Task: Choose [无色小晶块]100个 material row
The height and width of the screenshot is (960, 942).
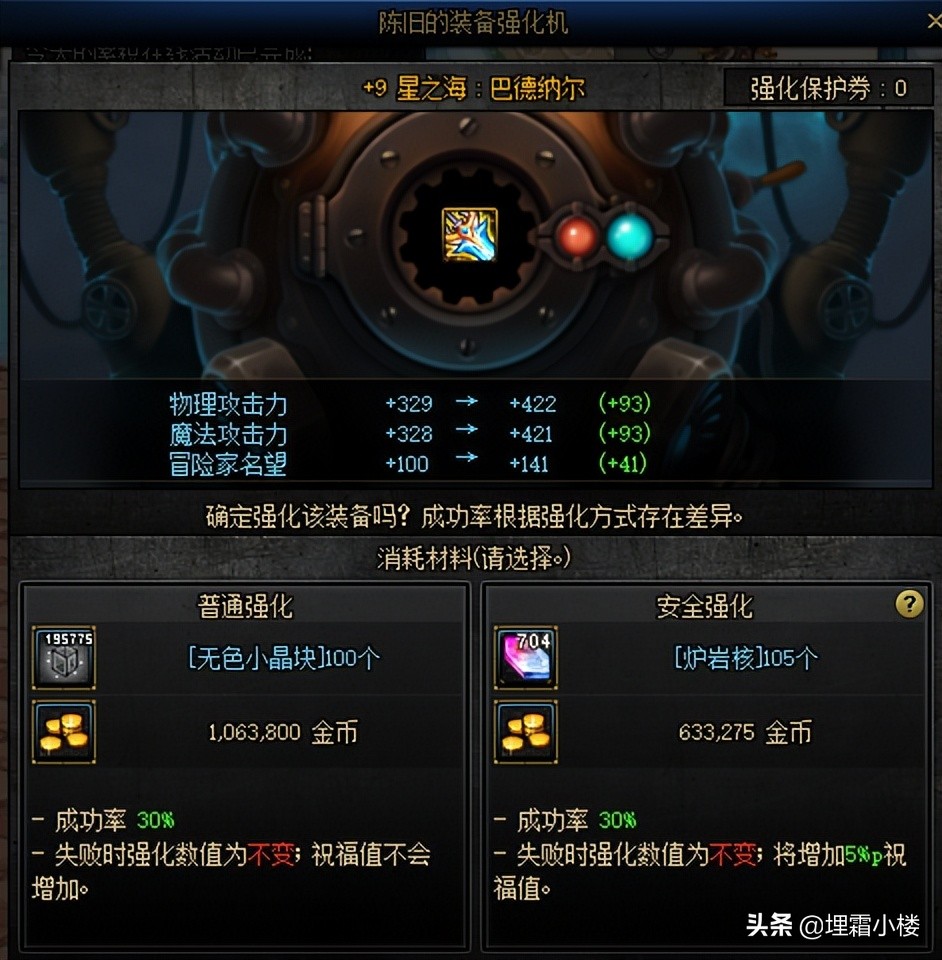Action: click(247, 658)
